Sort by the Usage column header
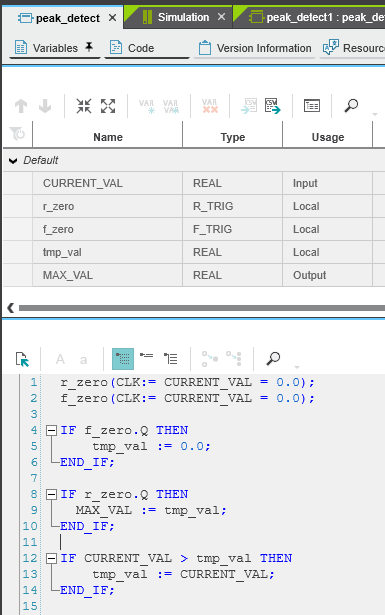Viewport: 385px width, 615px height. click(x=328, y=137)
